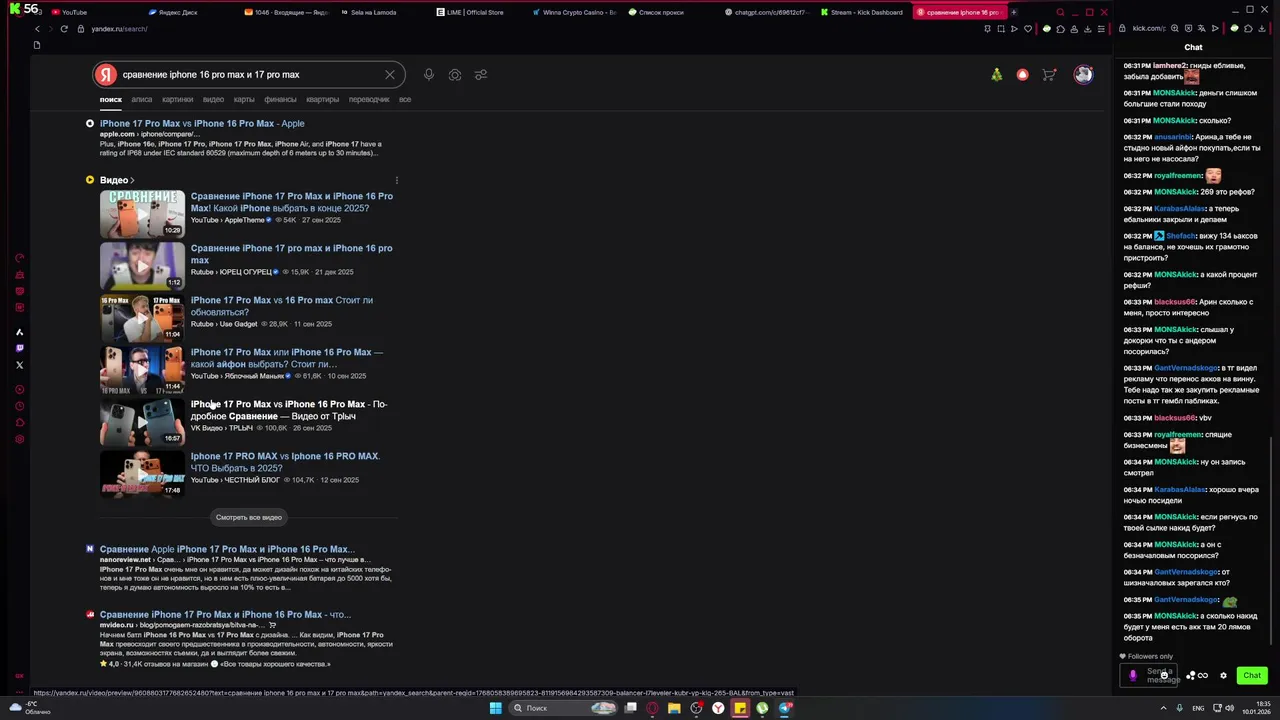
Task: Expand the Видео section header
Action: tap(116, 180)
